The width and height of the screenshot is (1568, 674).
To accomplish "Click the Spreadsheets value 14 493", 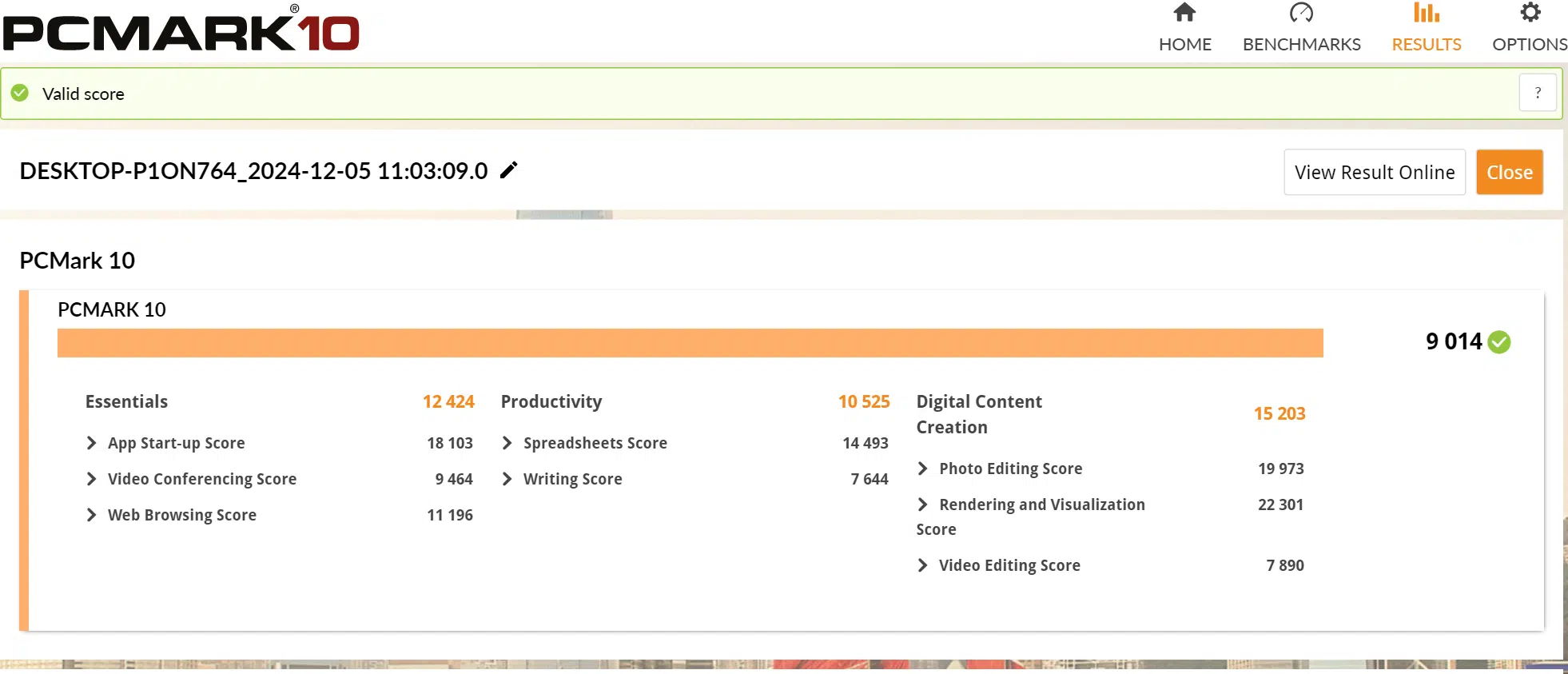I will pyautogui.click(x=866, y=443).
